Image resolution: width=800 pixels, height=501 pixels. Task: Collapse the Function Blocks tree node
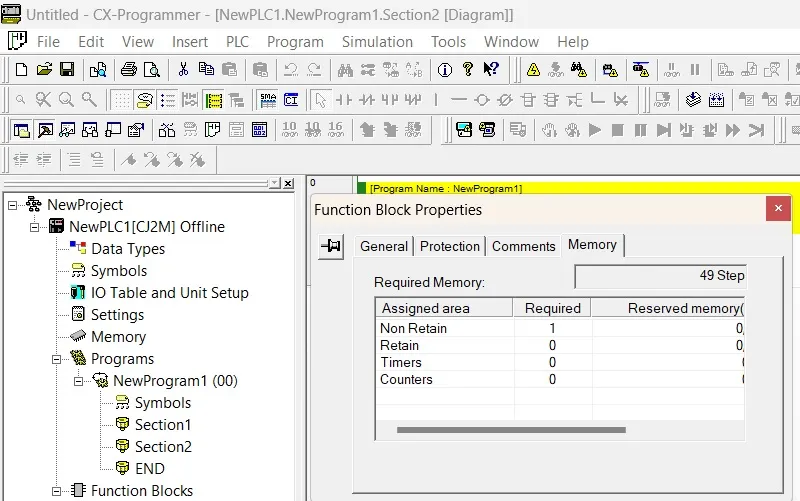[x=57, y=491]
